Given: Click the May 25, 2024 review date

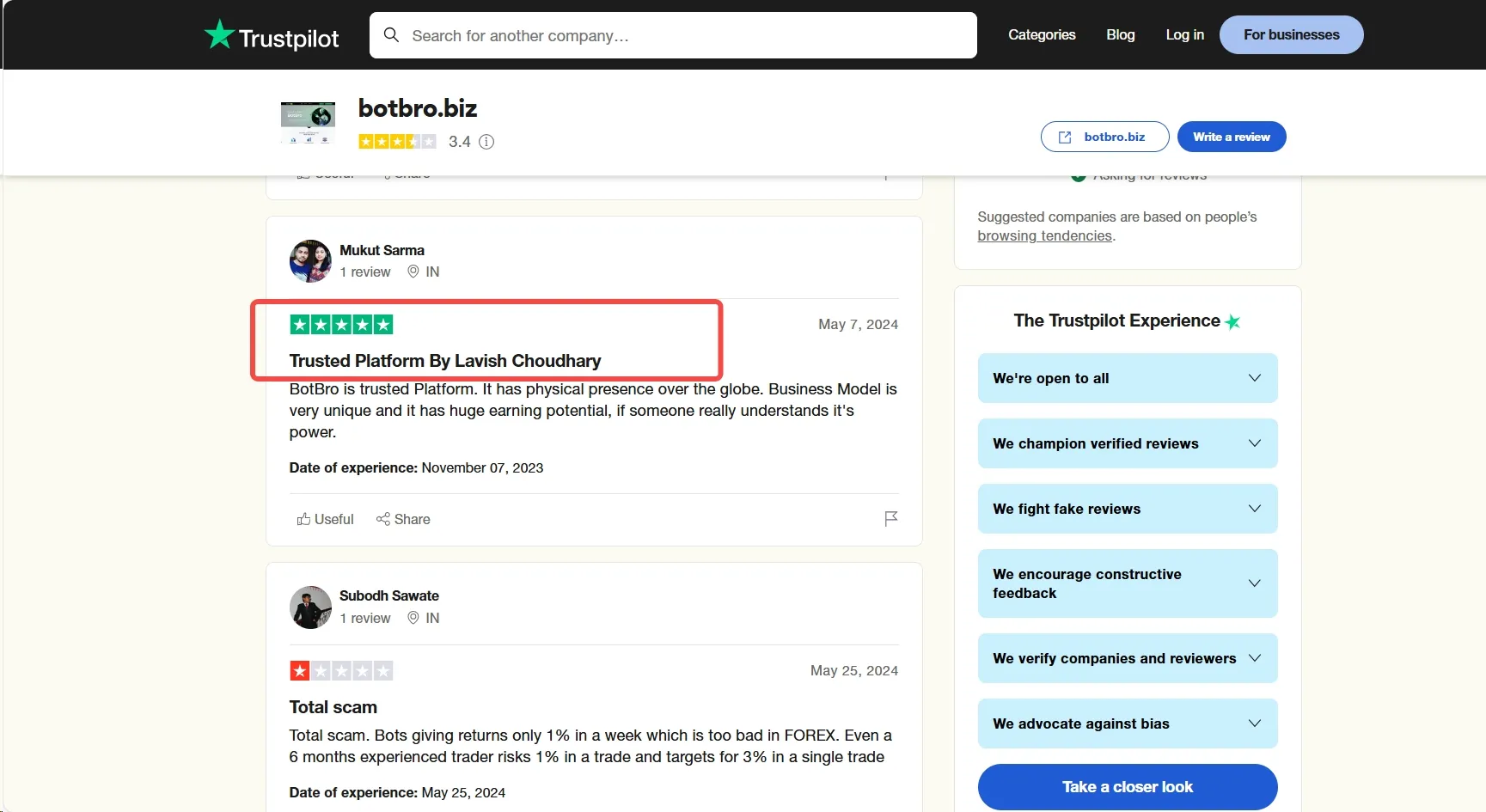Looking at the screenshot, I should point(854,670).
